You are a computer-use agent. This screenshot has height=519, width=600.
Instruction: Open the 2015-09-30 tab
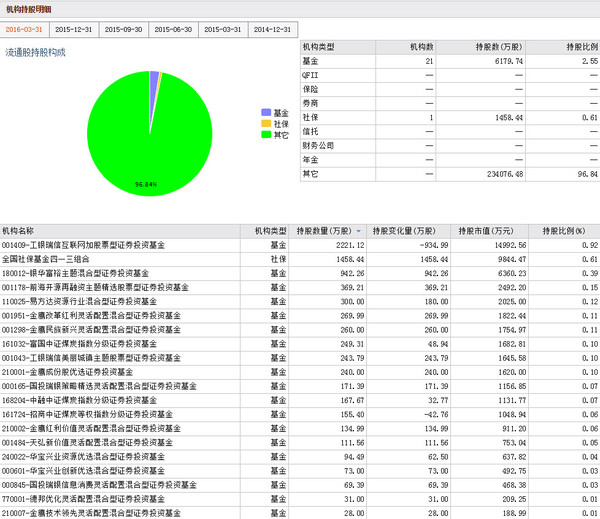[124, 29]
